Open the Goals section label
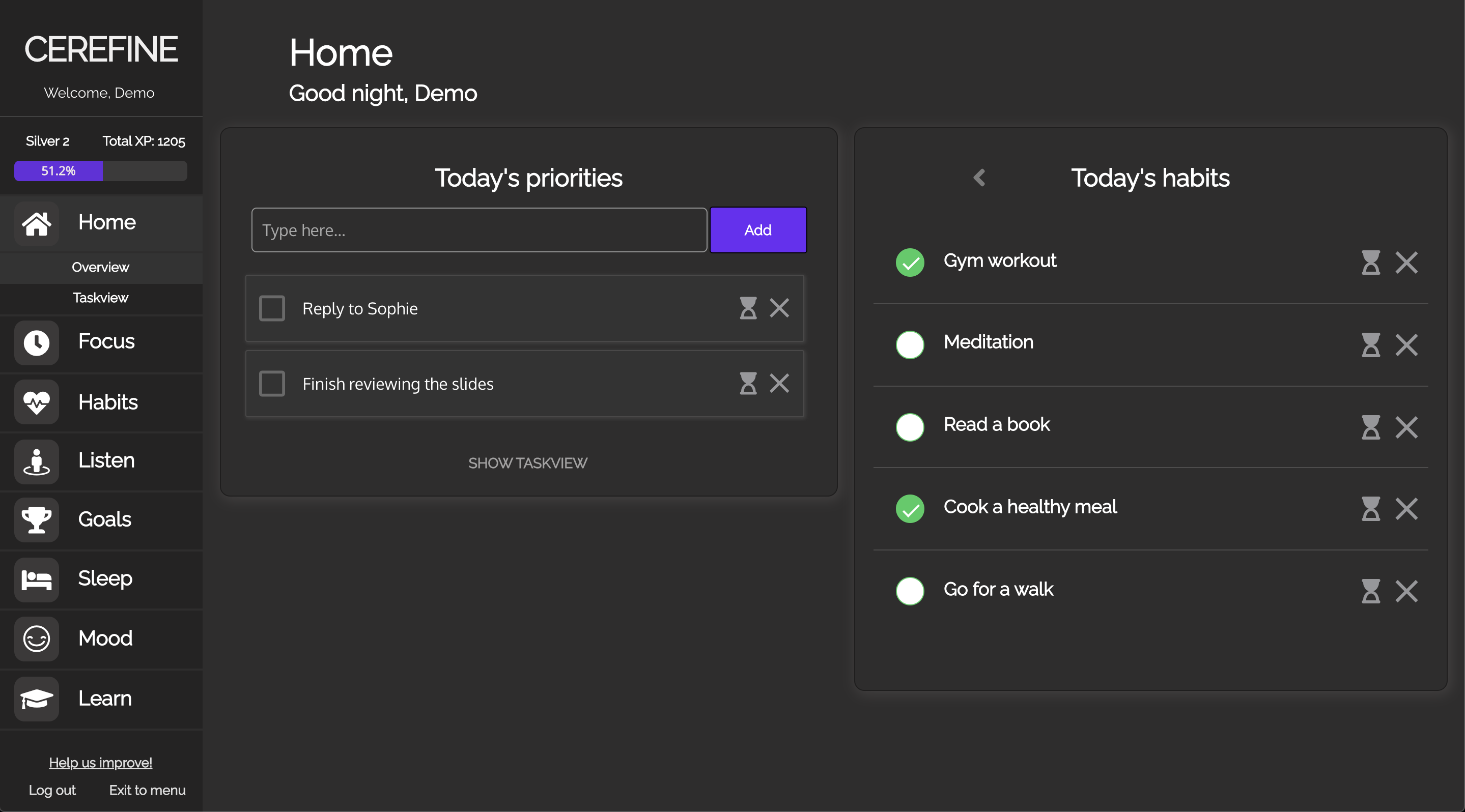This screenshot has width=1465, height=812. (x=105, y=519)
